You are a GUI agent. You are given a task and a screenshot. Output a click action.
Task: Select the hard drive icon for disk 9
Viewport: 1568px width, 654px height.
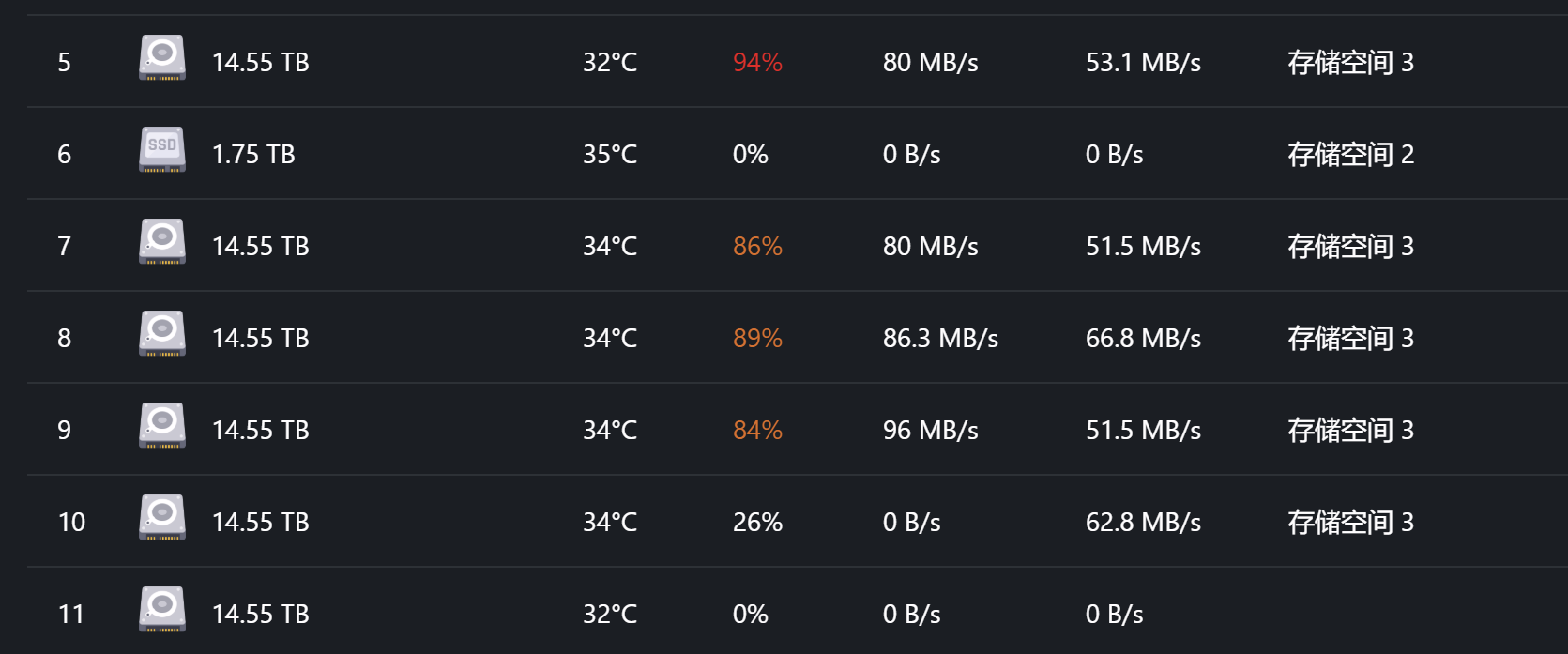162,426
